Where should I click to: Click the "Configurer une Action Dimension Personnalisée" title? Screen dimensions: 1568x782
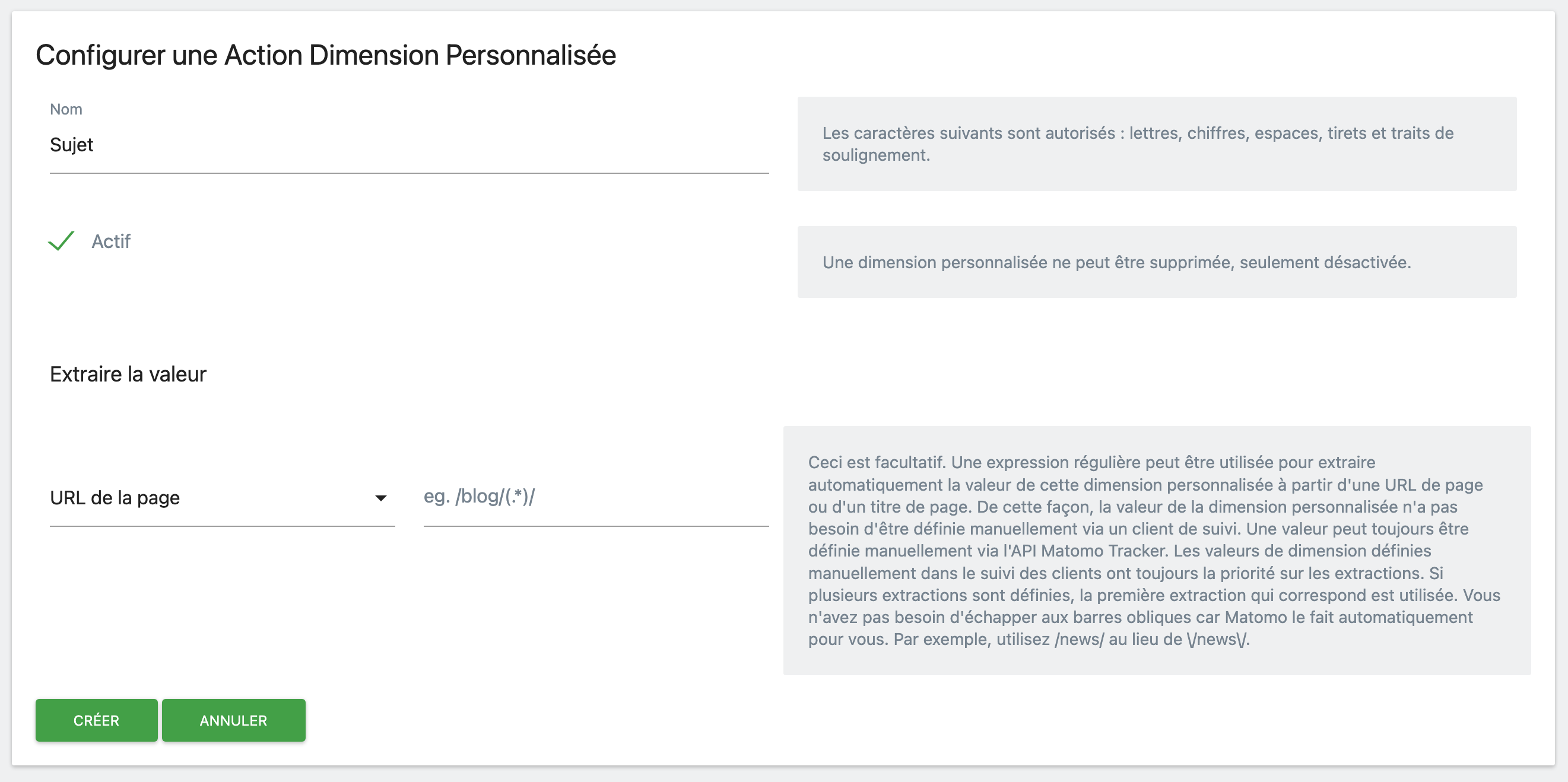[326, 55]
